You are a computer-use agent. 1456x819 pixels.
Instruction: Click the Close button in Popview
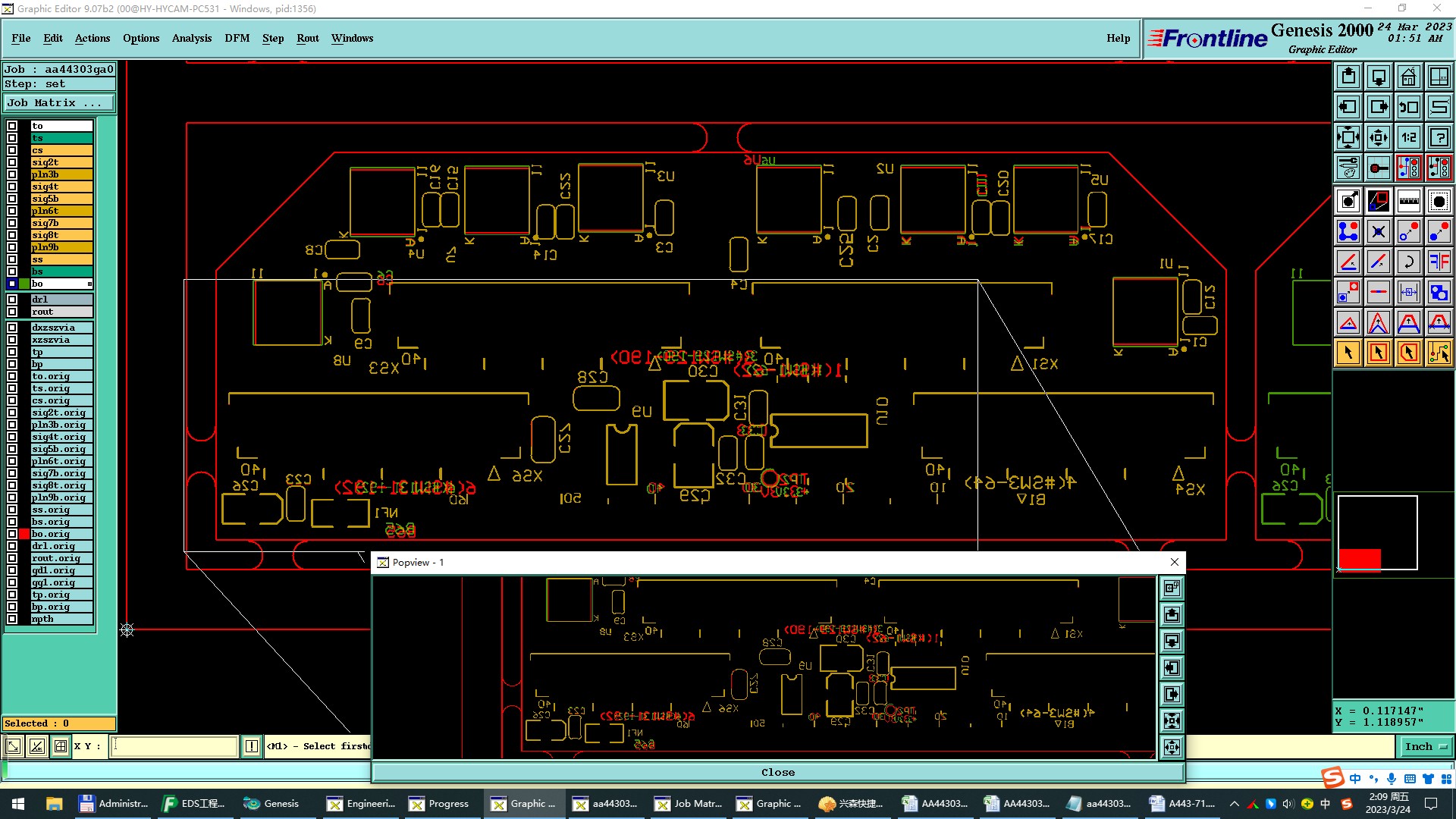[x=777, y=772]
